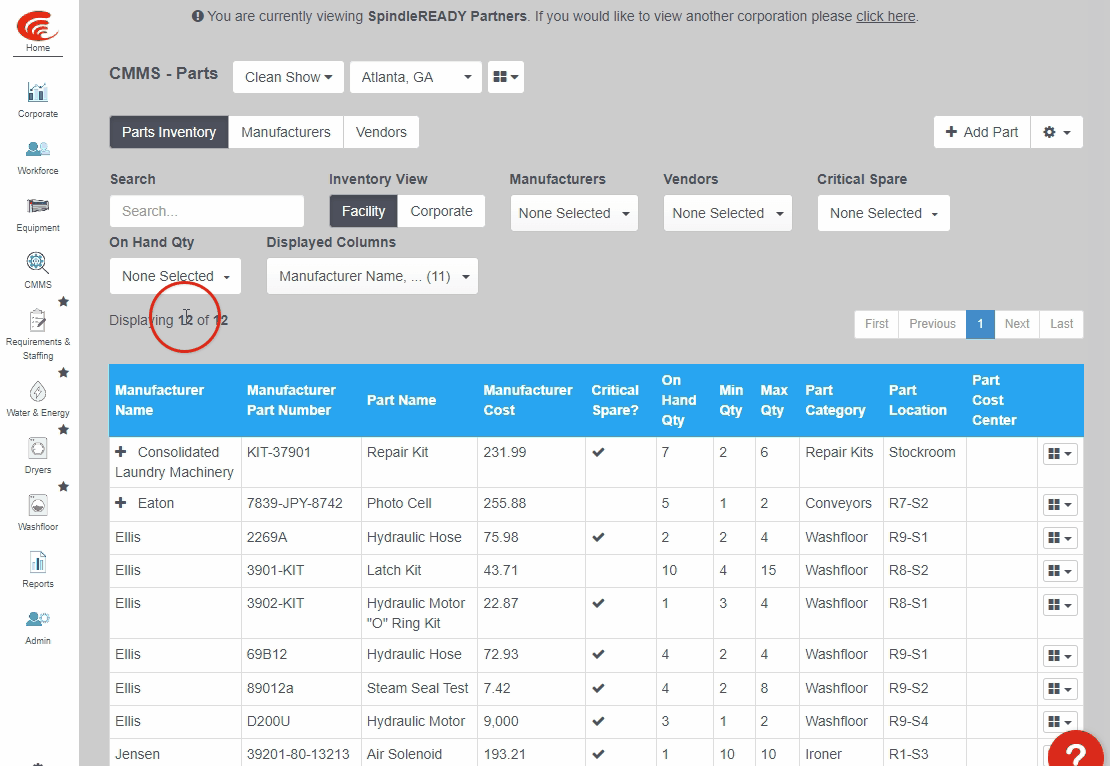Screen dimensions: 1110x766
Task: Follow the 'click here' corporation link
Action: coord(886,16)
